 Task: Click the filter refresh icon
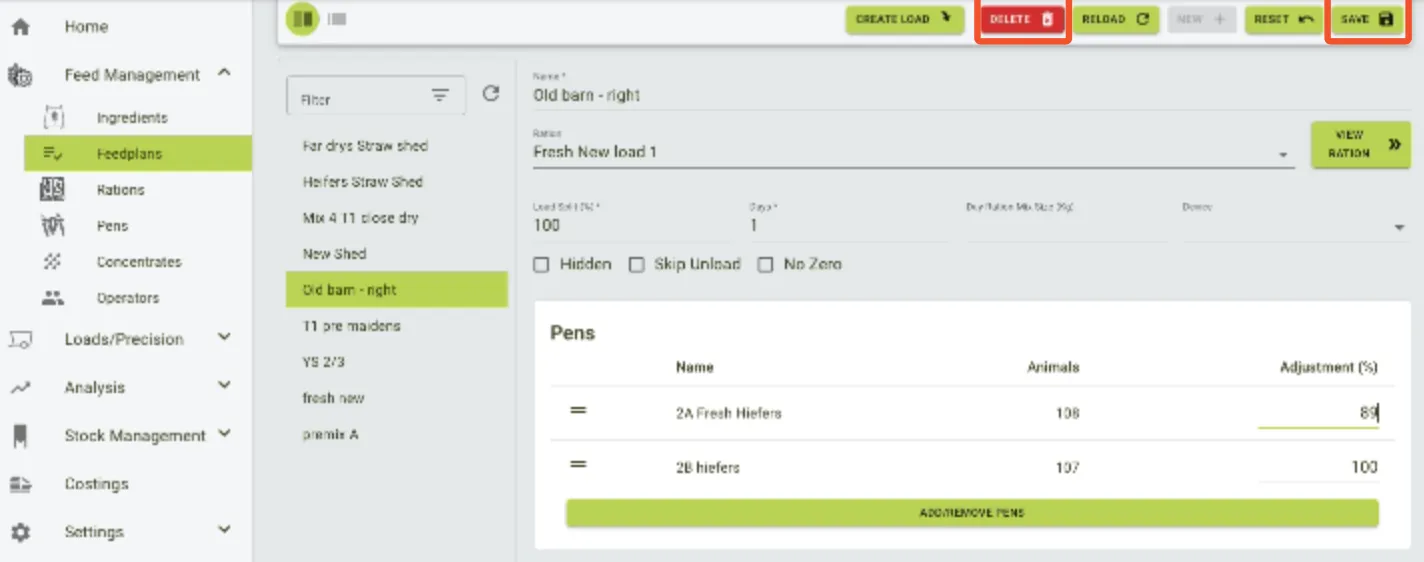click(x=490, y=94)
